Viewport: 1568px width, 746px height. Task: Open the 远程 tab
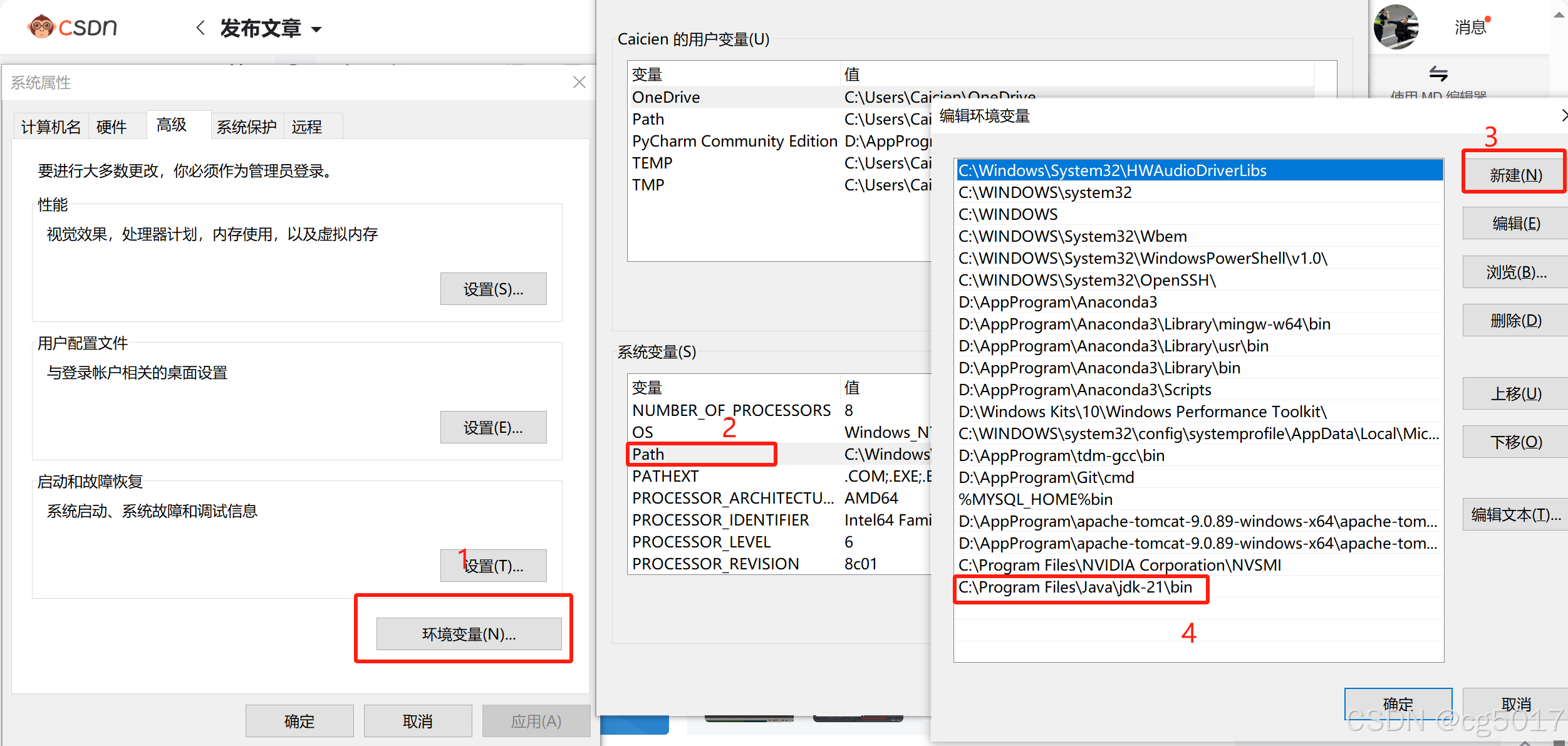[x=306, y=127]
